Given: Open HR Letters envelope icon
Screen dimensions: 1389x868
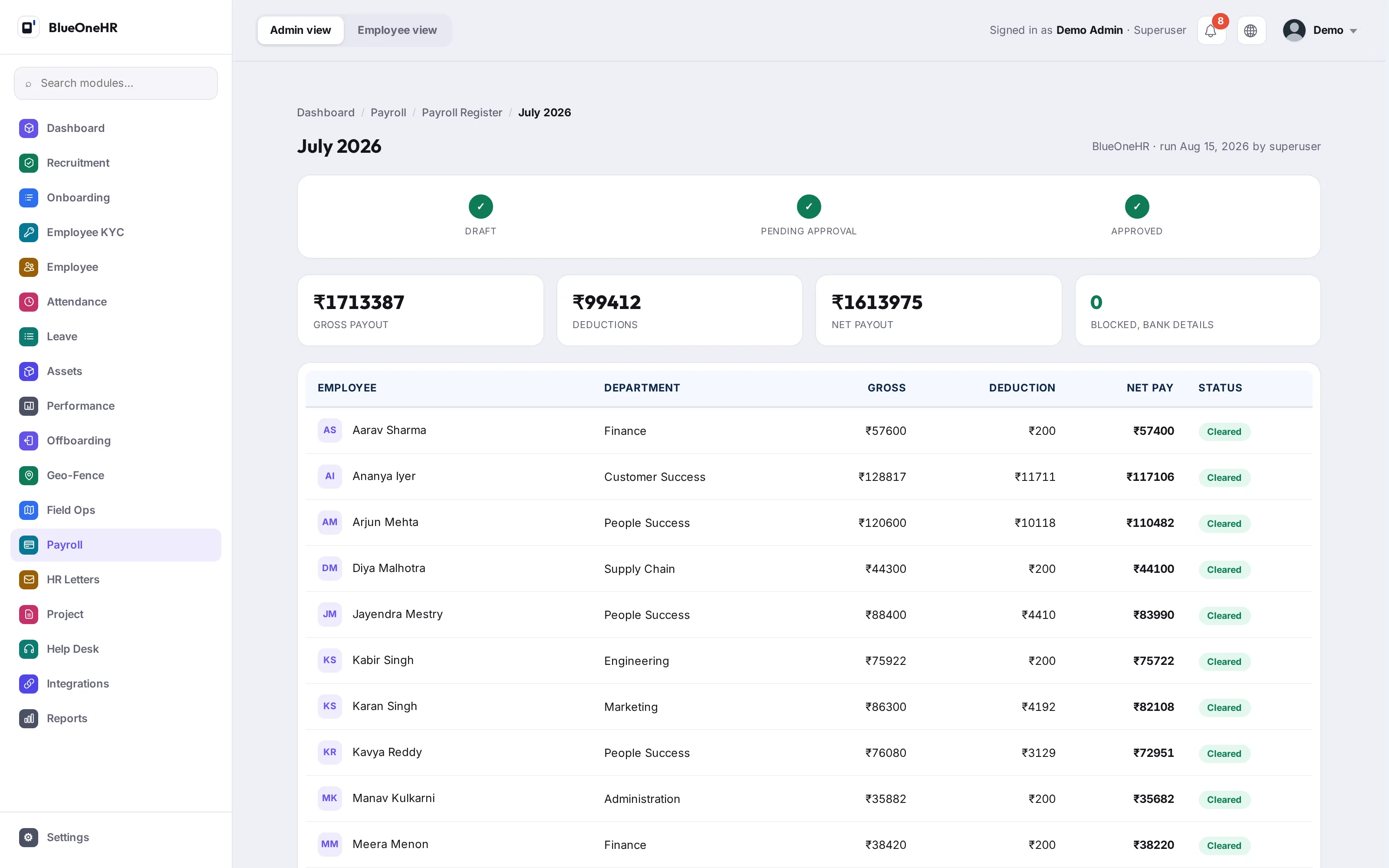Looking at the screenshot, I should (x=29, y=580).
